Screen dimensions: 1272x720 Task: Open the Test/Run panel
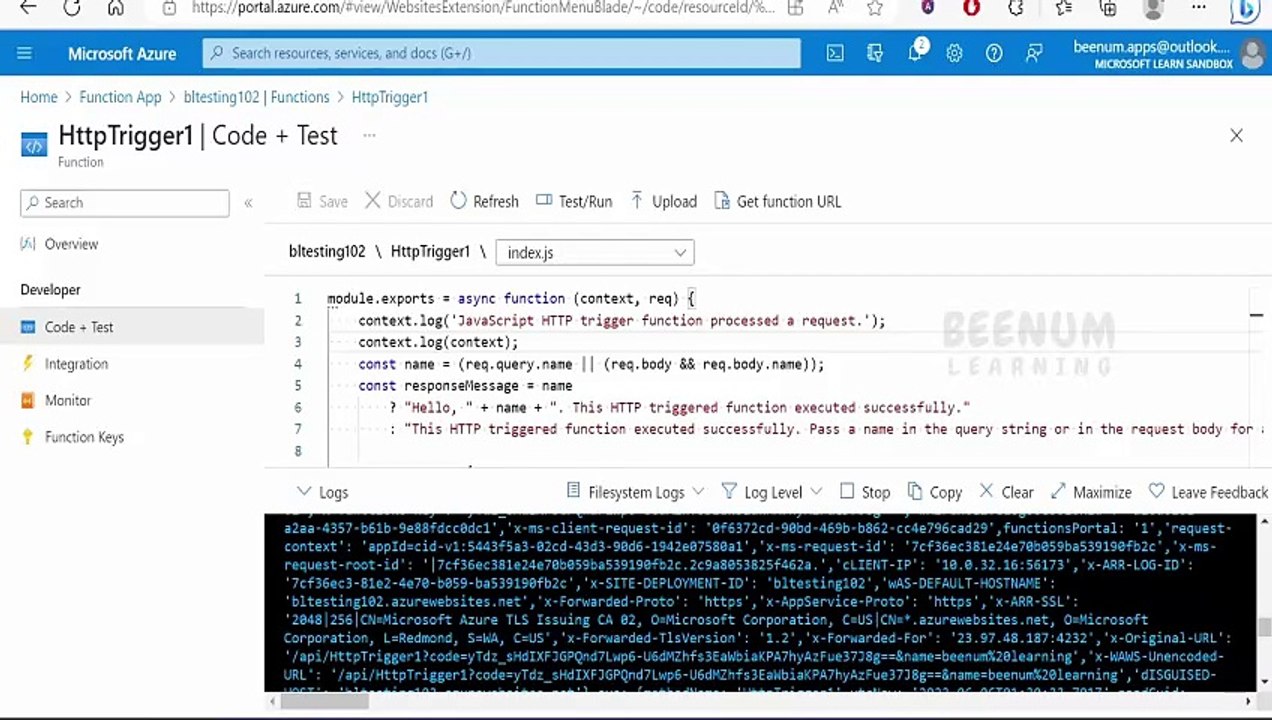pos(574,201)
